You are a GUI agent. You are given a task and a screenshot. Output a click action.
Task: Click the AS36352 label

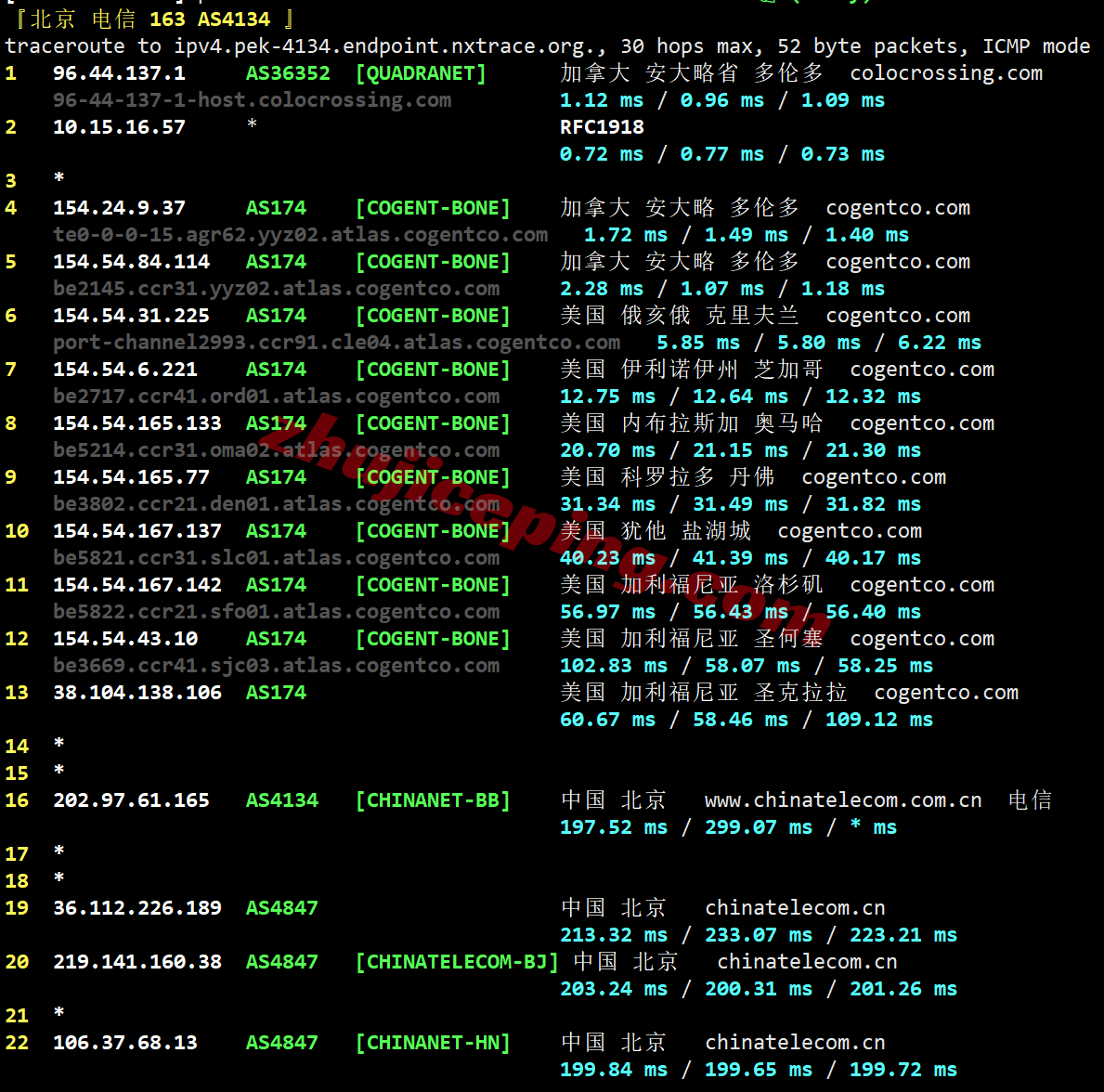[x=288, y=73]
